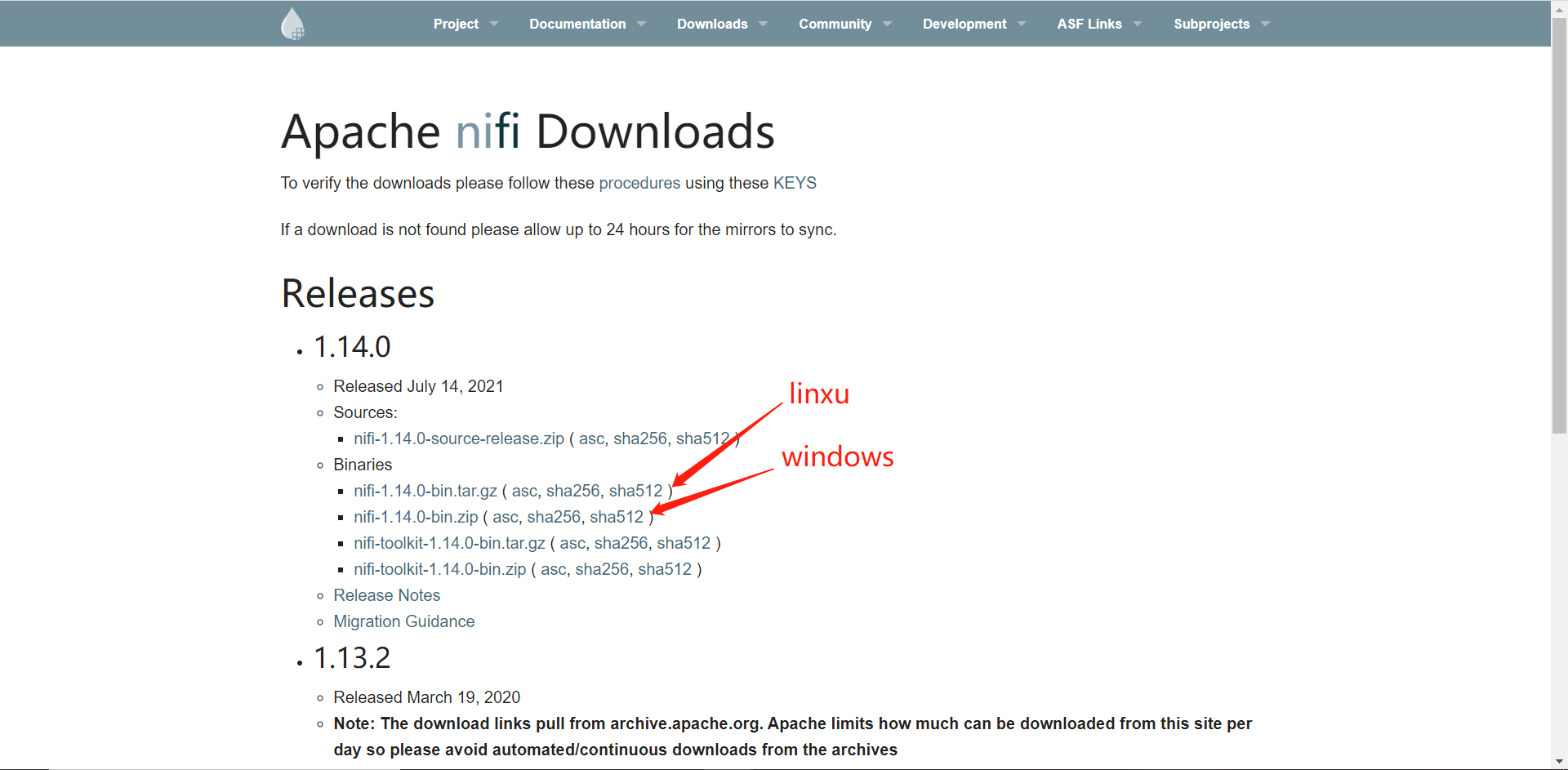Screen dimensions: 1568x770
Task: Download nifi-toolkit-1.14.0-bin.zip
Action: click(439, 569)
